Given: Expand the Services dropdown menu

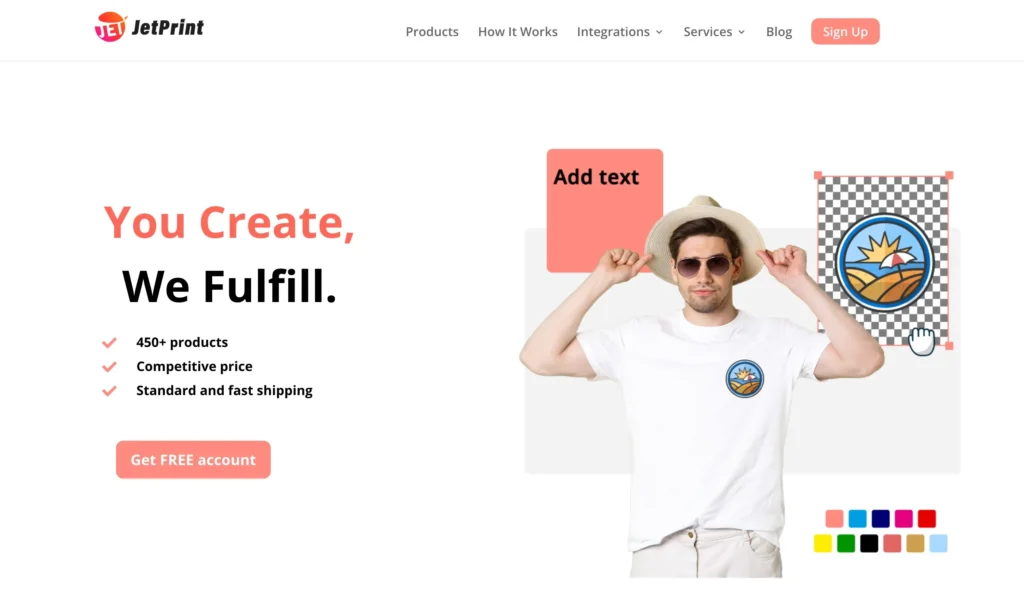Looking at the screenshot, I should pos(714,31).
